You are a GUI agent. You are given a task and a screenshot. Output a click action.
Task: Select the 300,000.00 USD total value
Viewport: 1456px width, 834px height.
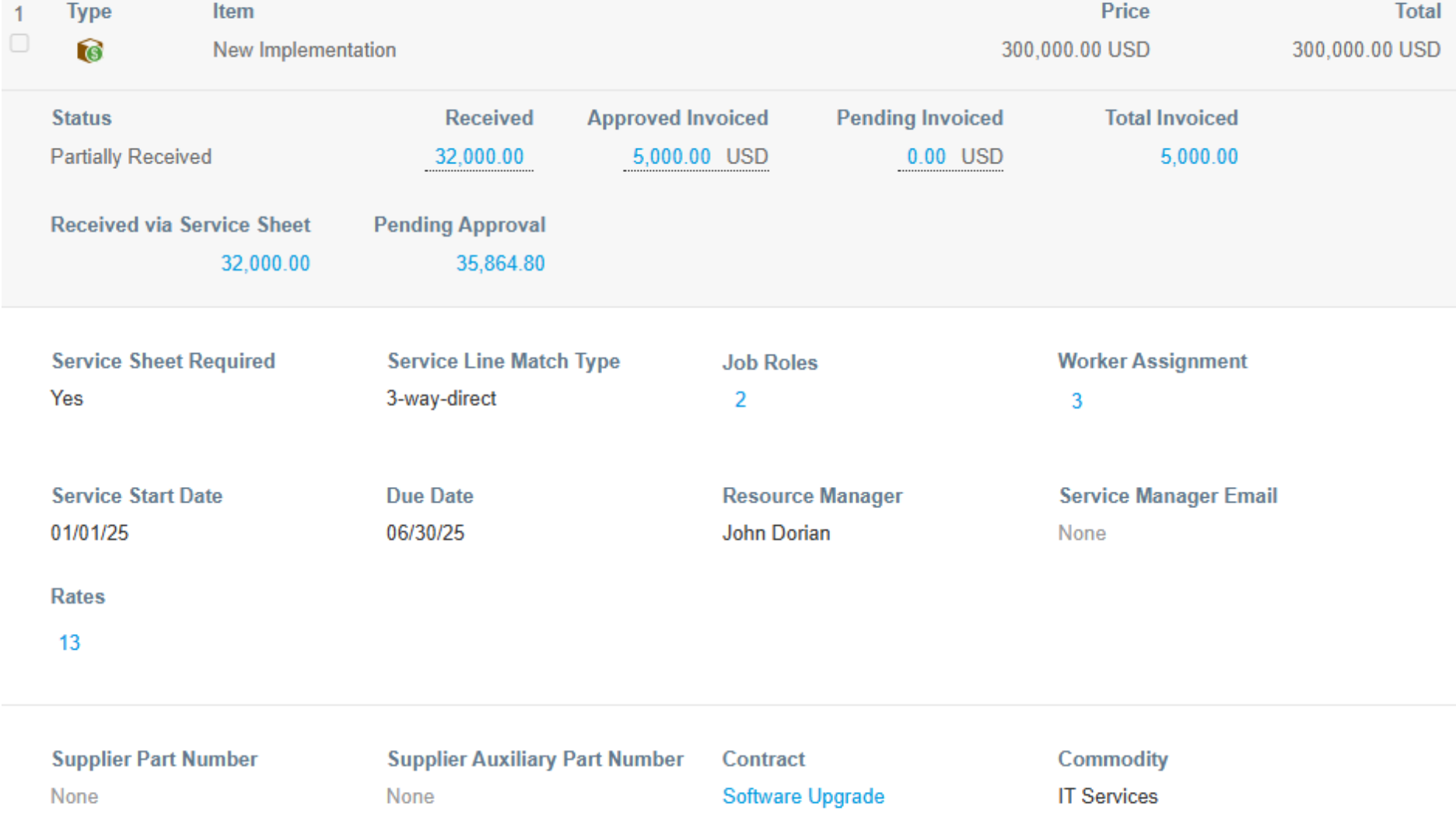(x=1366, y=50)
